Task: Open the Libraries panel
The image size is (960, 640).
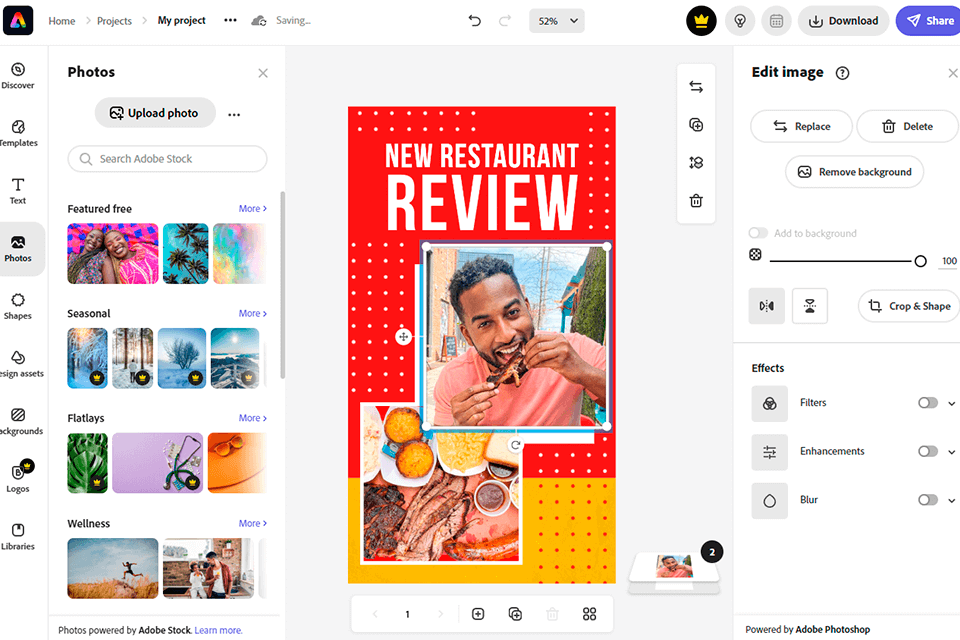Action: click(x=18, y=536)
